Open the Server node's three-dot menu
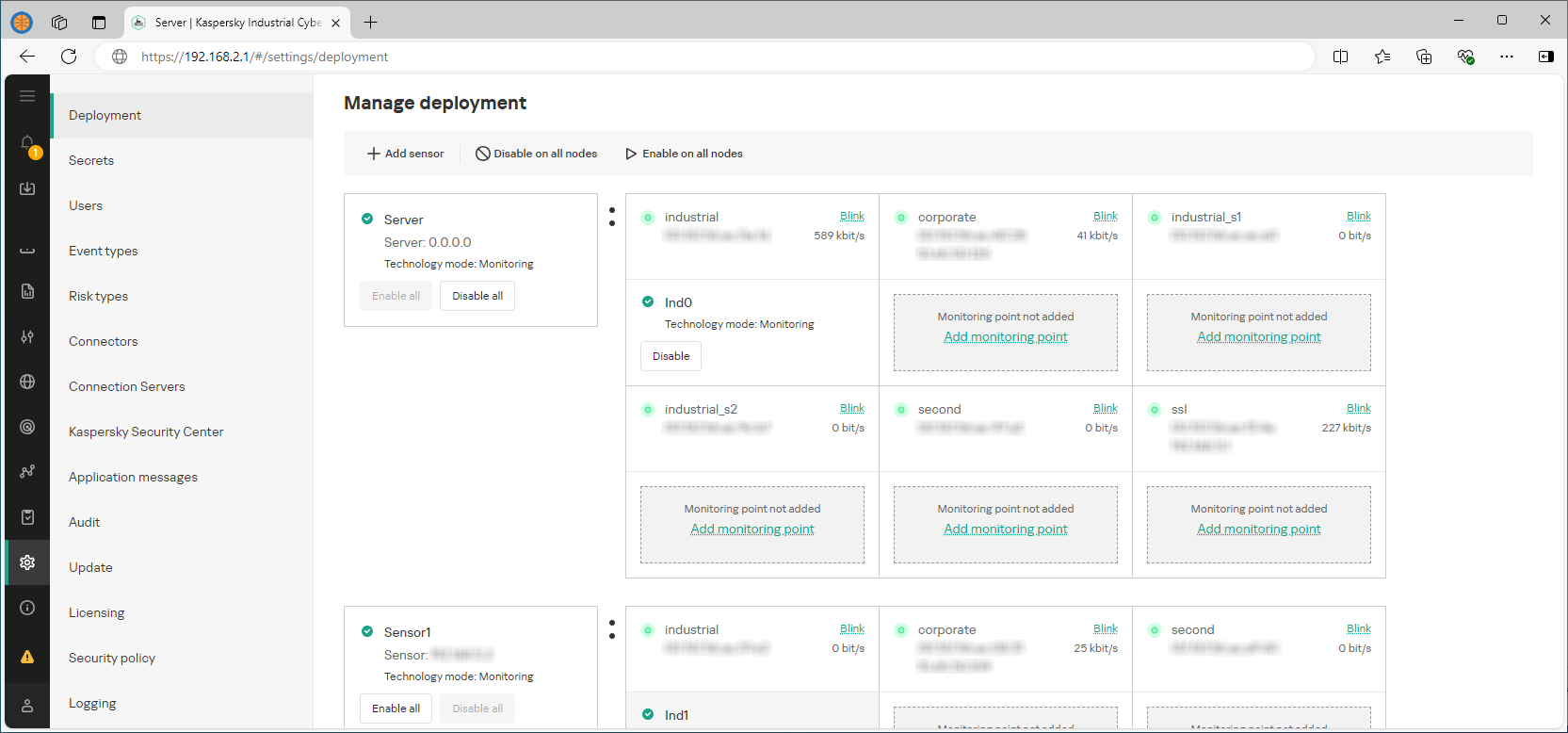This screenshot has width=1568, height=733. 612,217
